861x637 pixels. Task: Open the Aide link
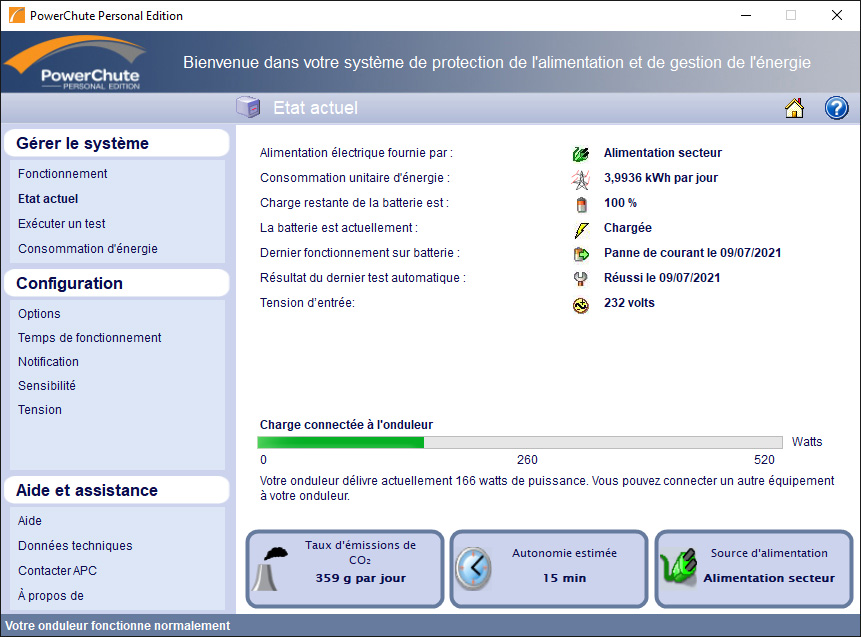[30, 521]
